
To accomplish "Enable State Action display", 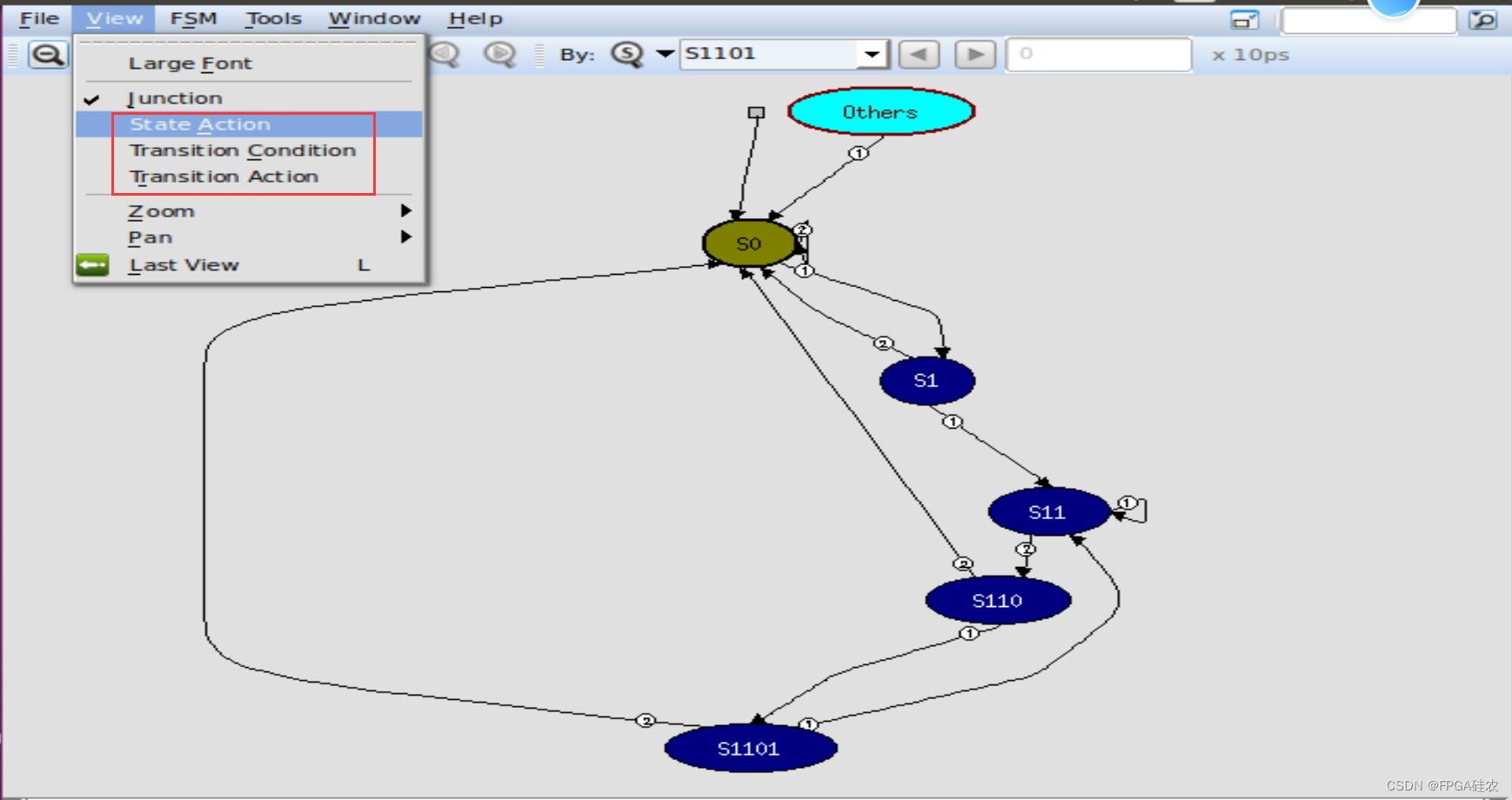I will click(249, 124).
